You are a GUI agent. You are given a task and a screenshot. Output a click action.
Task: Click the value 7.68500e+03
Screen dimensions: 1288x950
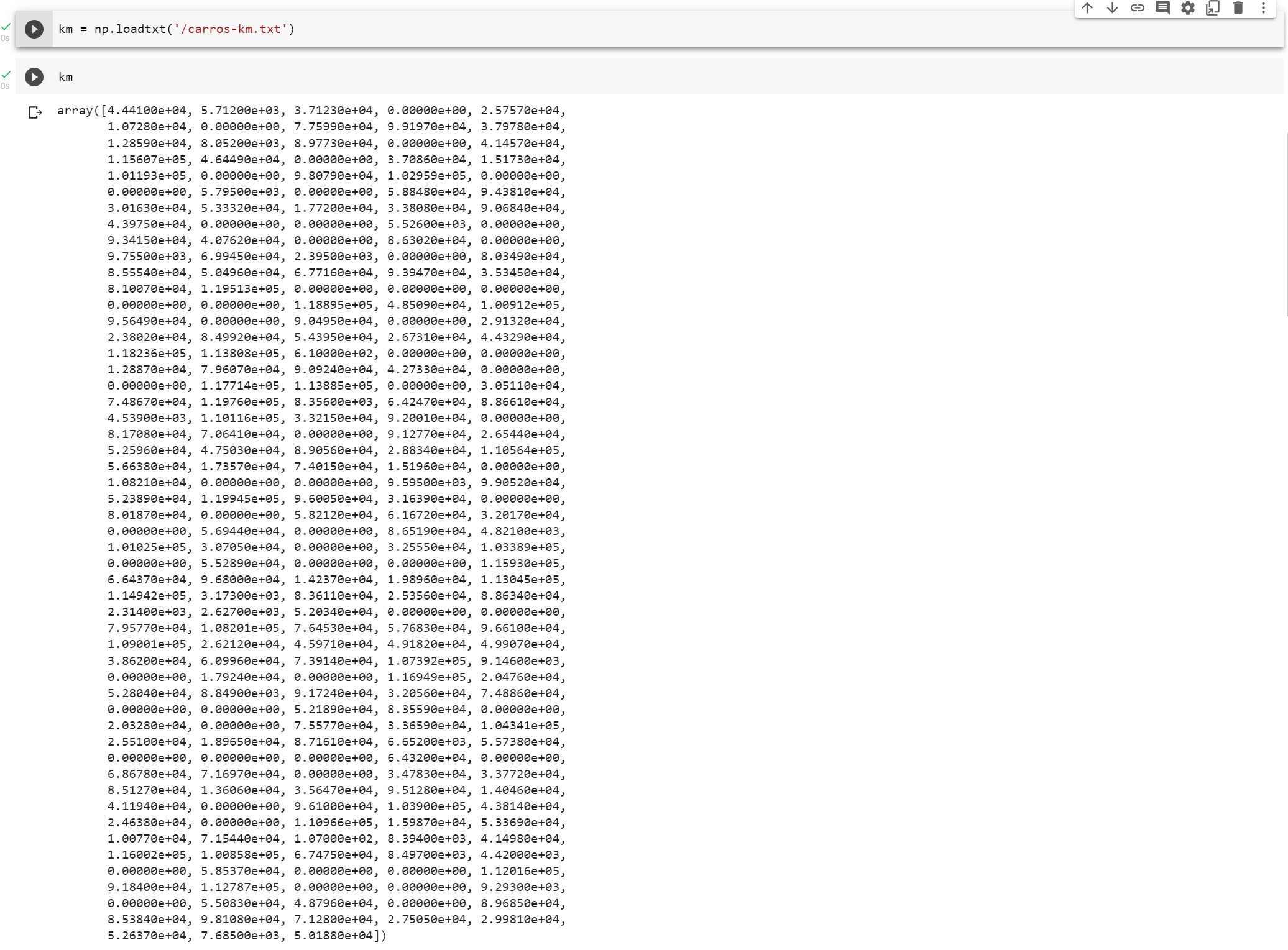click(240, 936)
